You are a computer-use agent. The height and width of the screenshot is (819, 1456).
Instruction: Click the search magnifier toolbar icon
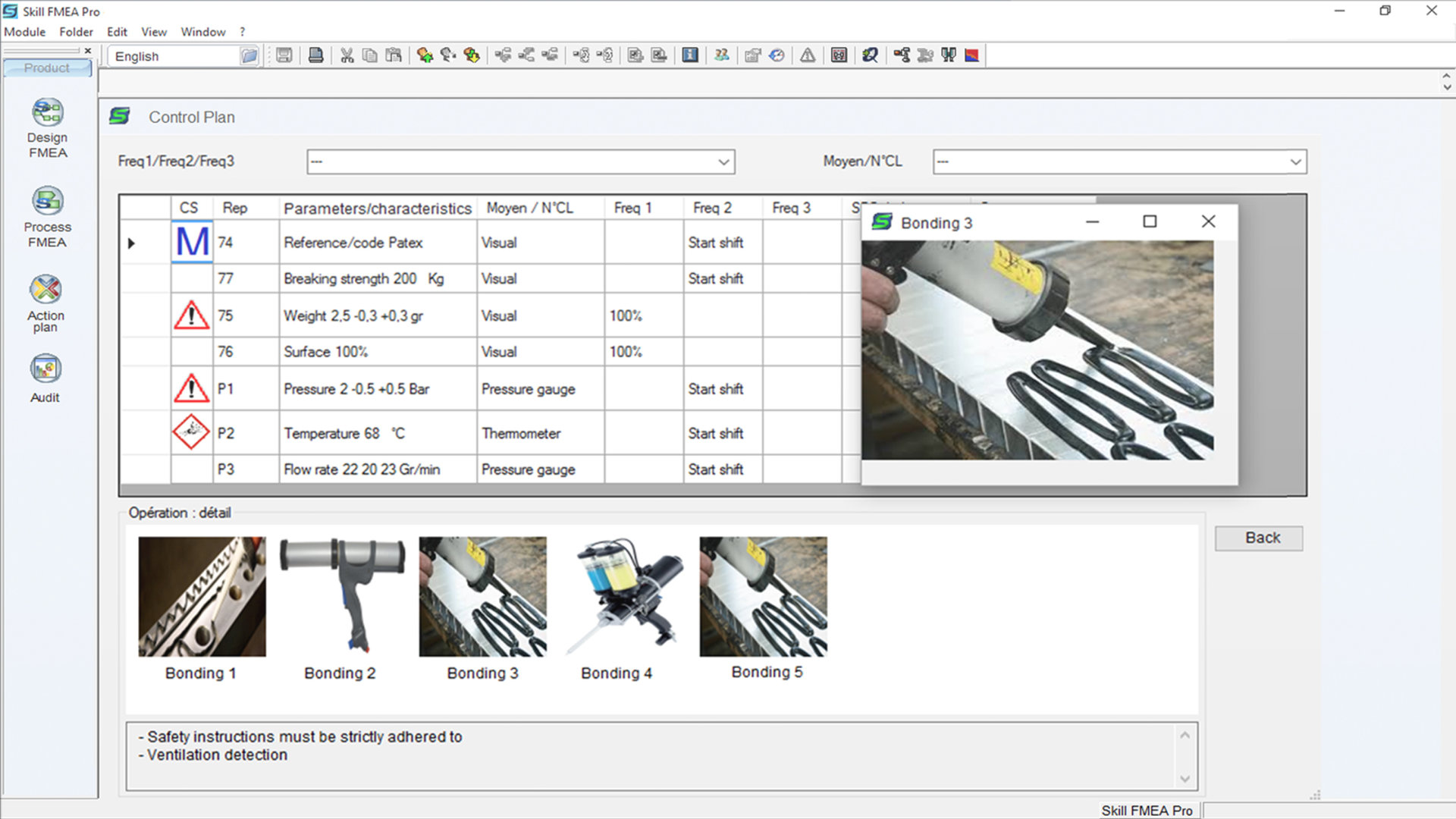[x=870, y=55]
